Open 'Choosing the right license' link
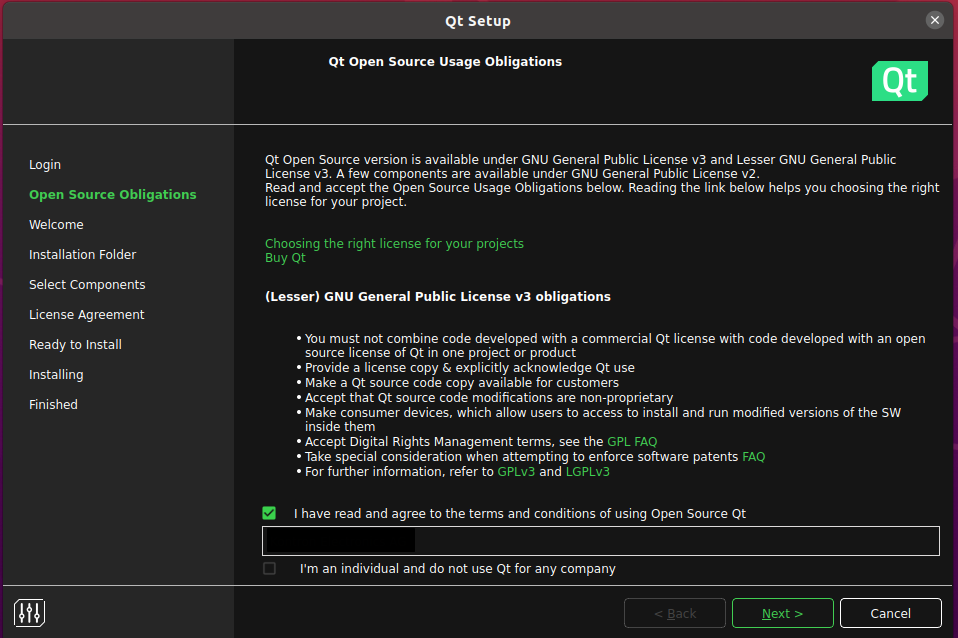958x638 pixels. click(x=394, y=243)
